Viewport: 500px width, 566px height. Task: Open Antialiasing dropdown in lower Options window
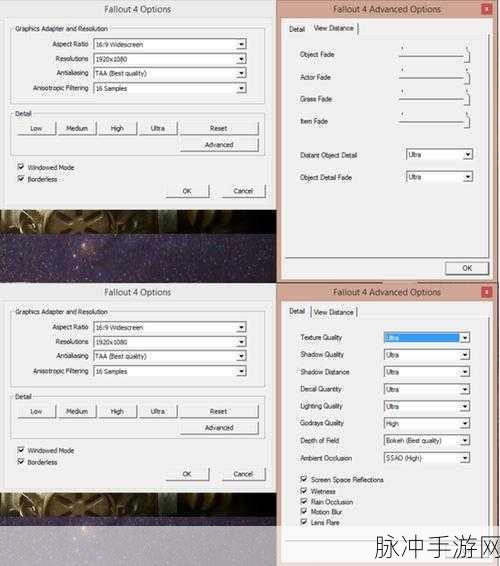(170, 356)
